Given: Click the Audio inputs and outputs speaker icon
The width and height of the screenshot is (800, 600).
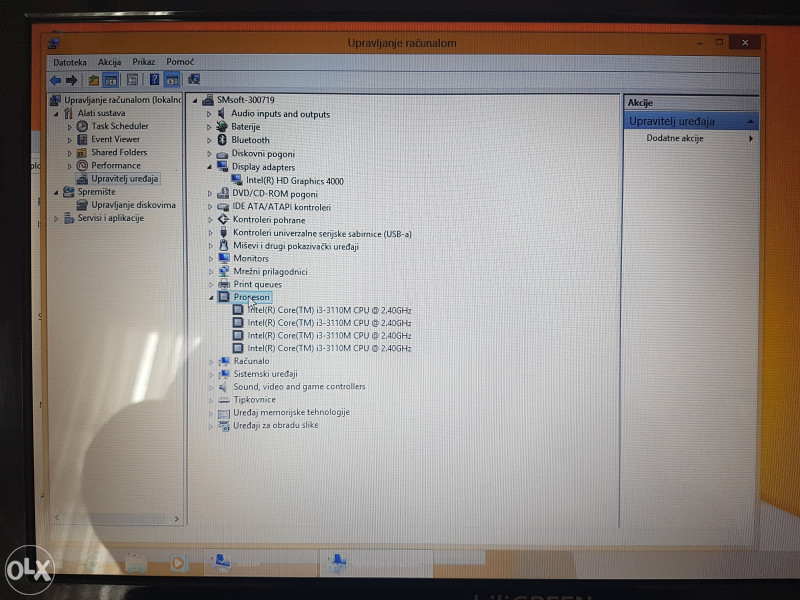Looking at the screenshot, I should 221,113.
